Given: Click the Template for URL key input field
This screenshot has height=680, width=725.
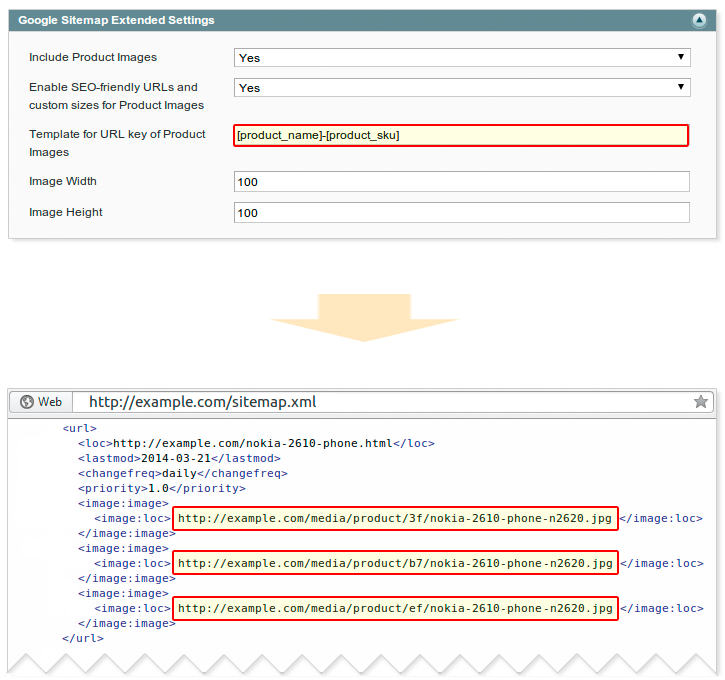Looking at the screenshot, I should click(x=461, y=135).
